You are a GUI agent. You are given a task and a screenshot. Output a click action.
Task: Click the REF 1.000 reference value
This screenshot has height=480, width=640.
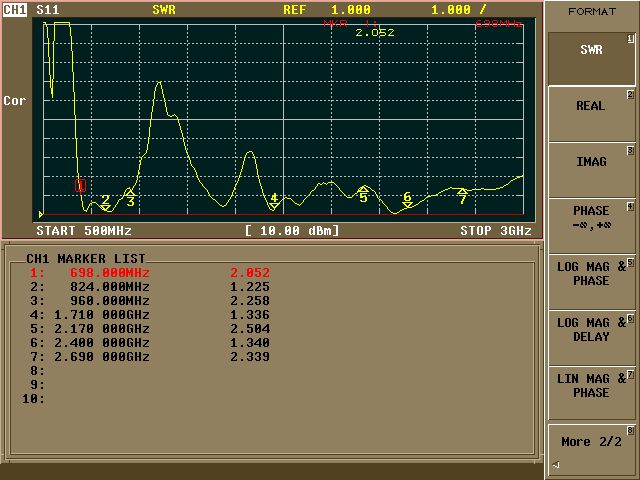click(x=327, y=9)
